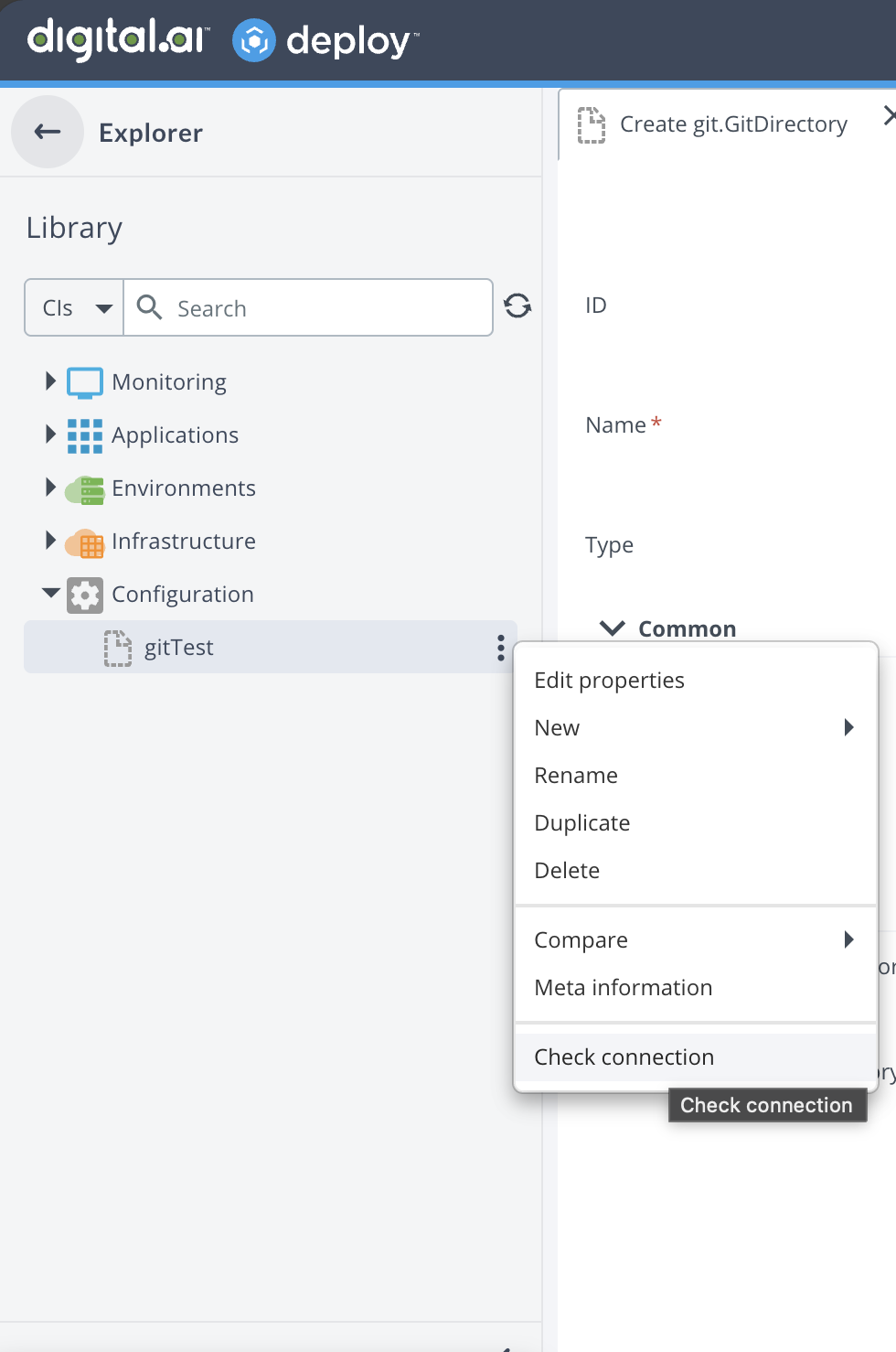Click the refresh icon next to the search field
The image size is (896, 1352).
point(517,306)
